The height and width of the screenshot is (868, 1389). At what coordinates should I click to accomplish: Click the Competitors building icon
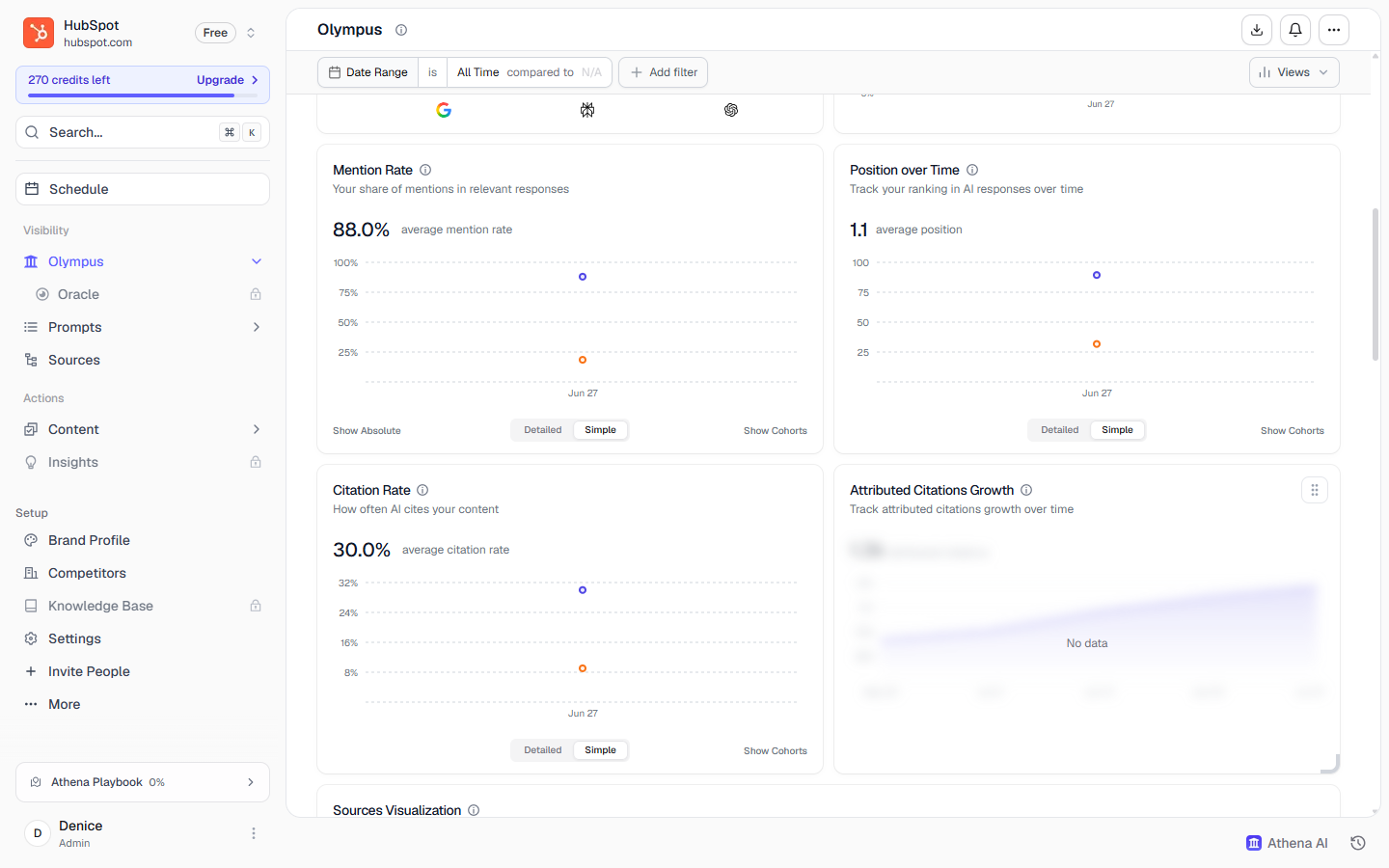(x=31, y=573)
